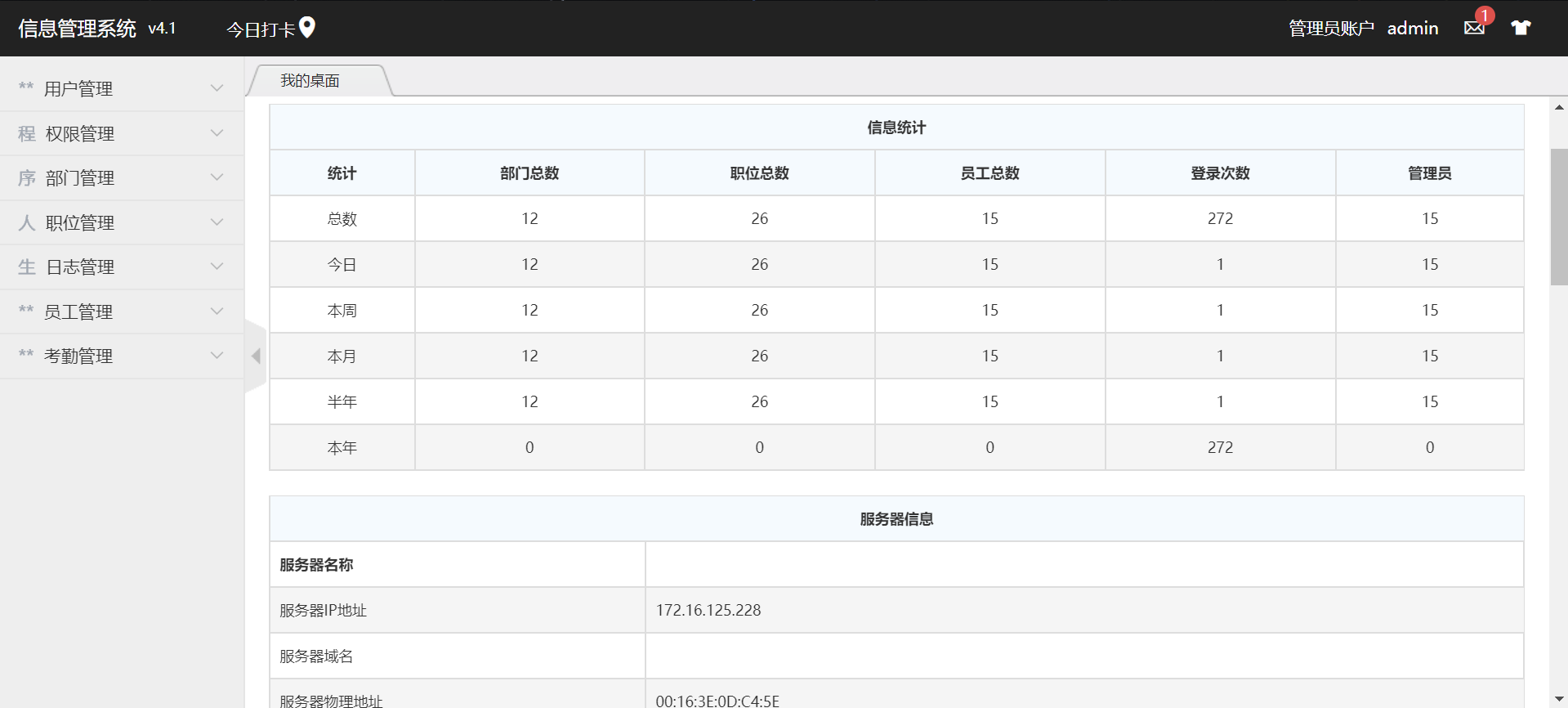Screen dimensions: 1568x708
Task: Click the 部门总数 column header
Action: (529, 173)
